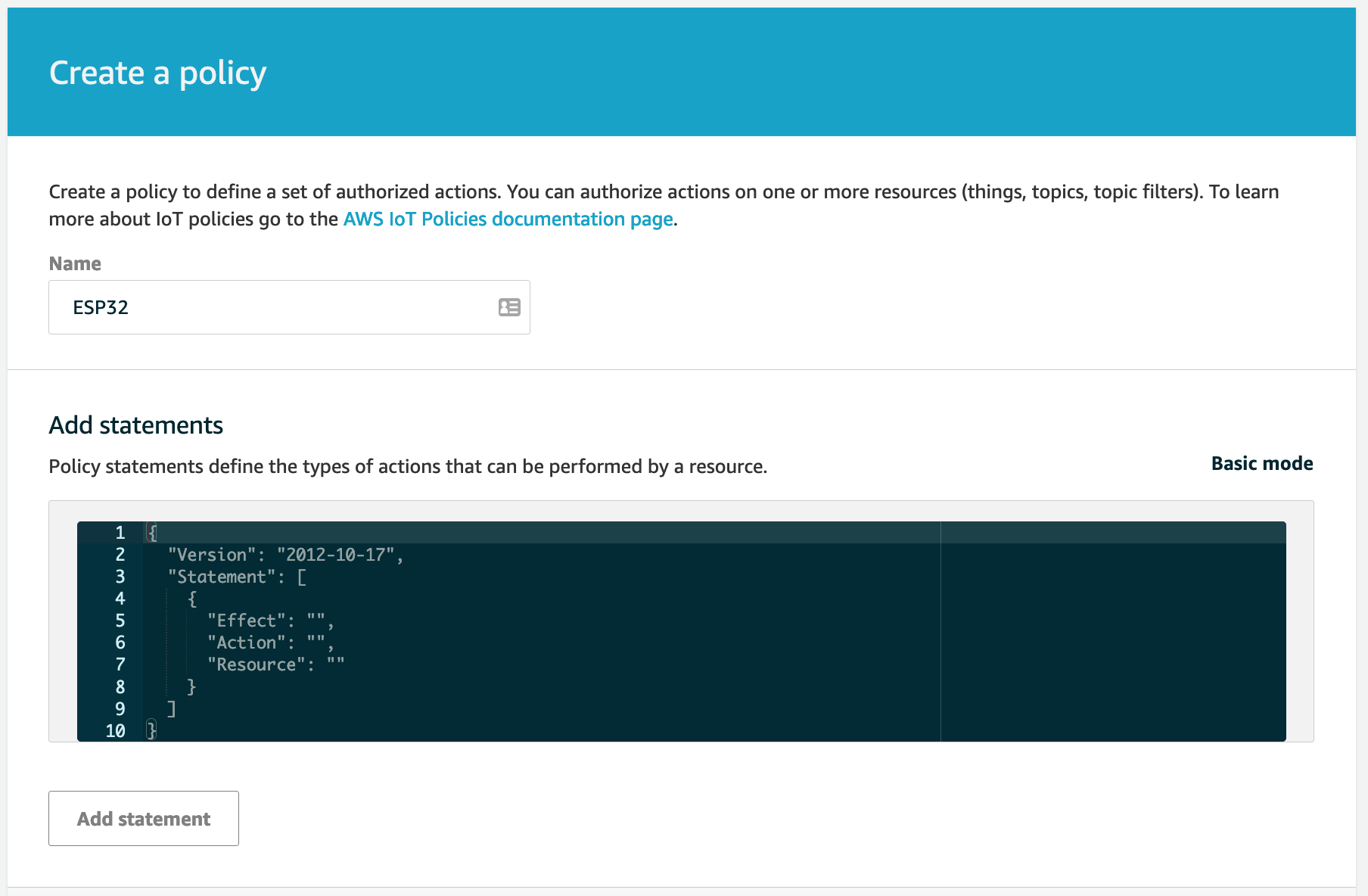Click the contact card autofill icon
The width and height of the screenshot is (1368, 896).
point(509,307)
